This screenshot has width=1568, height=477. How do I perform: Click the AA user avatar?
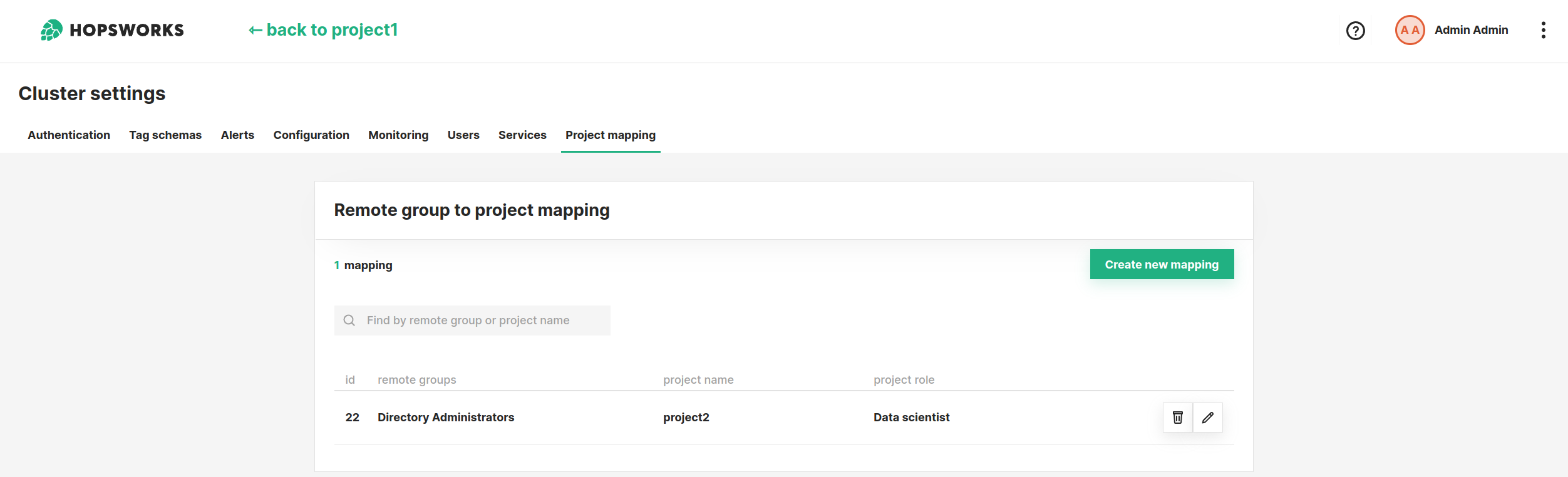[1410, 30]
